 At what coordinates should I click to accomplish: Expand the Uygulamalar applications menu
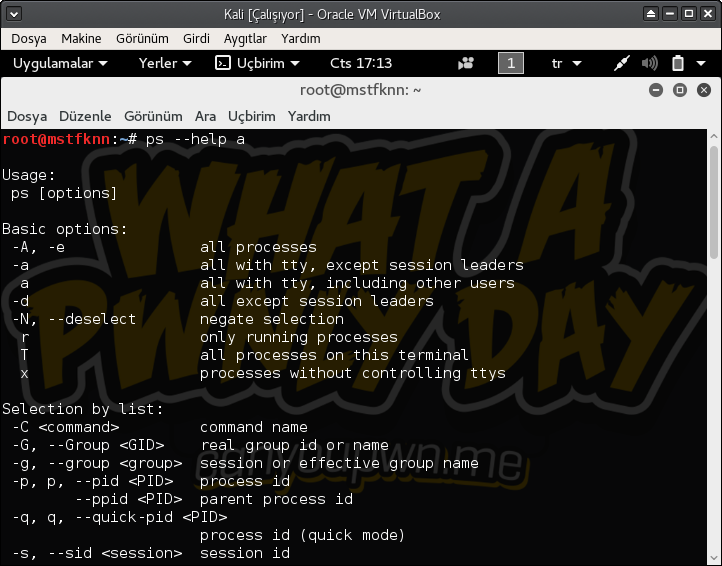tap(60, 63)
